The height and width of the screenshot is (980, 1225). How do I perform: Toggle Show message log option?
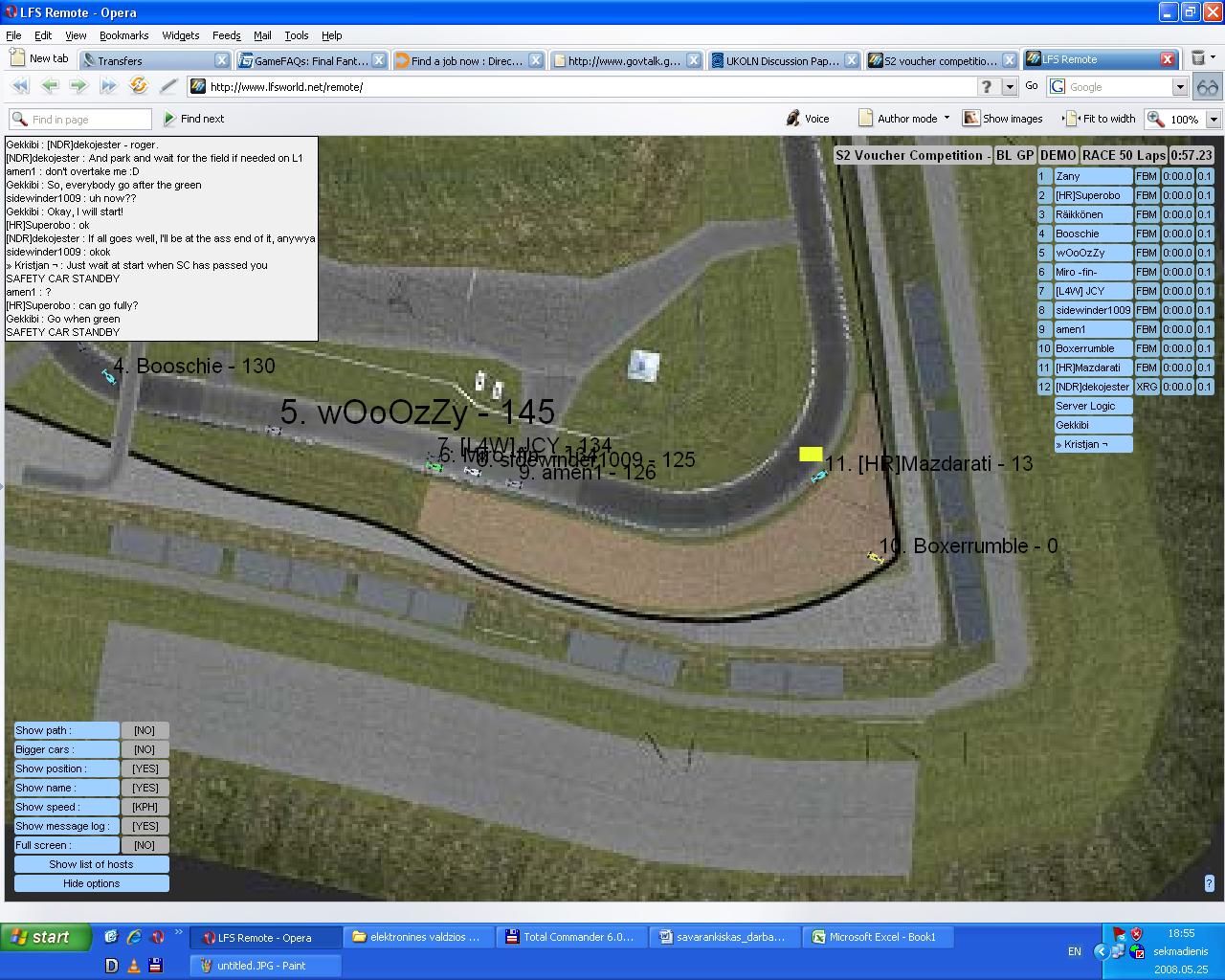click(145, 826)
